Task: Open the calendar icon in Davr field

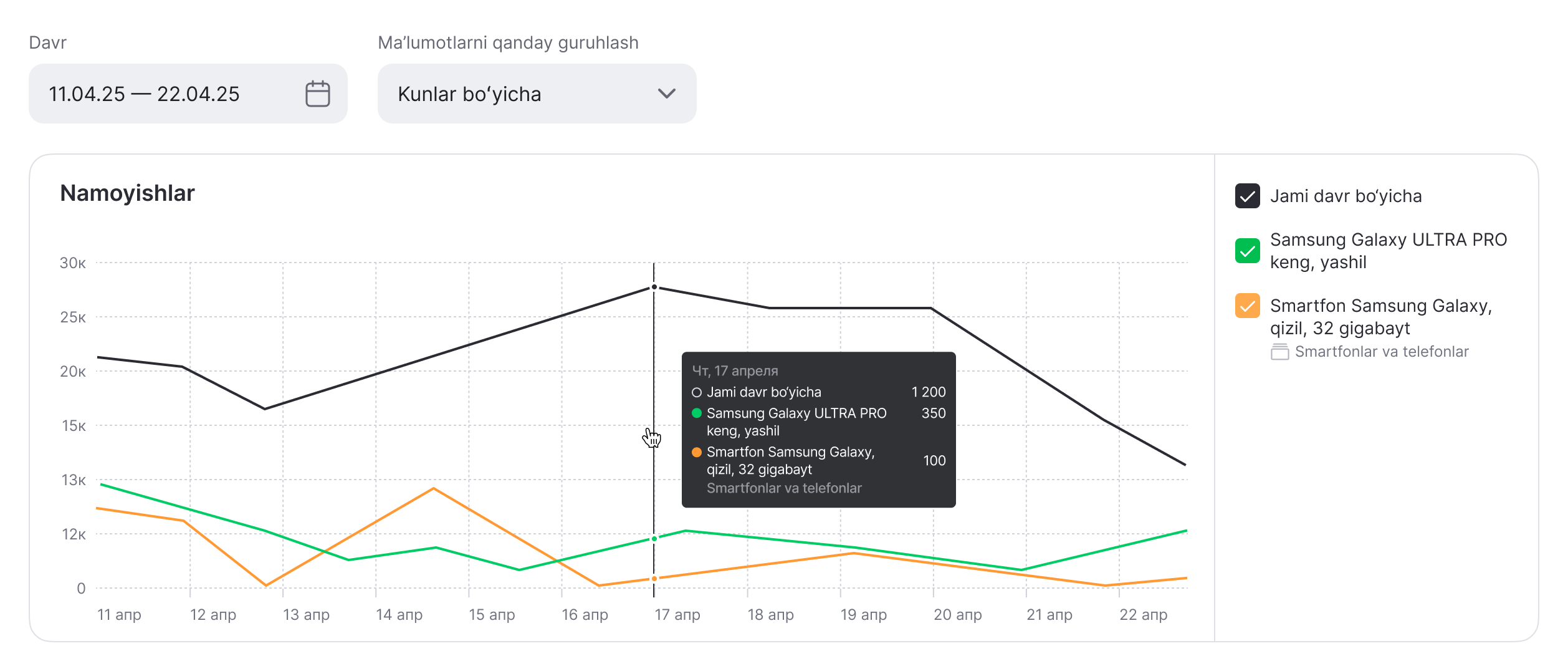Action: pos(317,94)
